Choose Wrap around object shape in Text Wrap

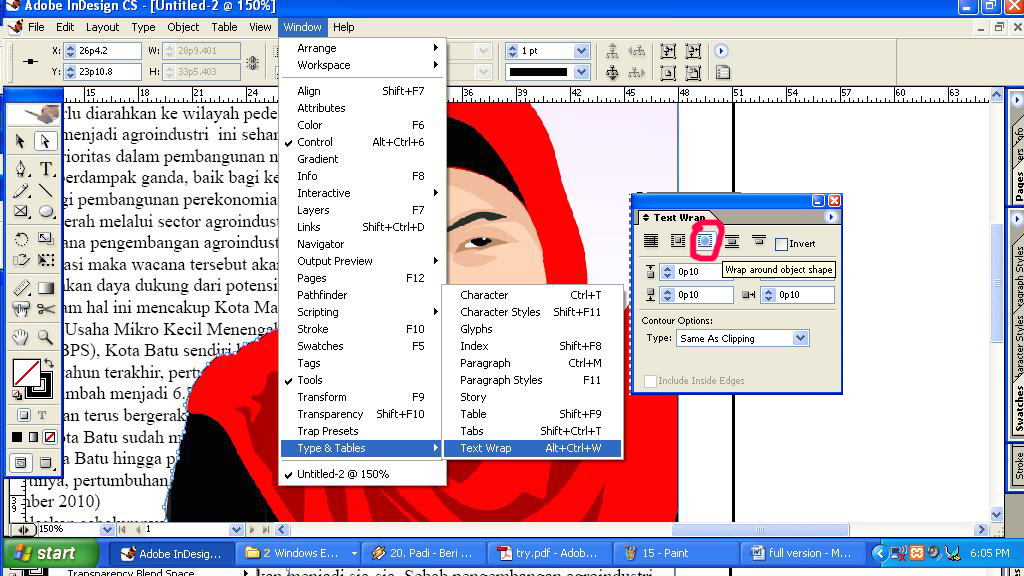704,241
